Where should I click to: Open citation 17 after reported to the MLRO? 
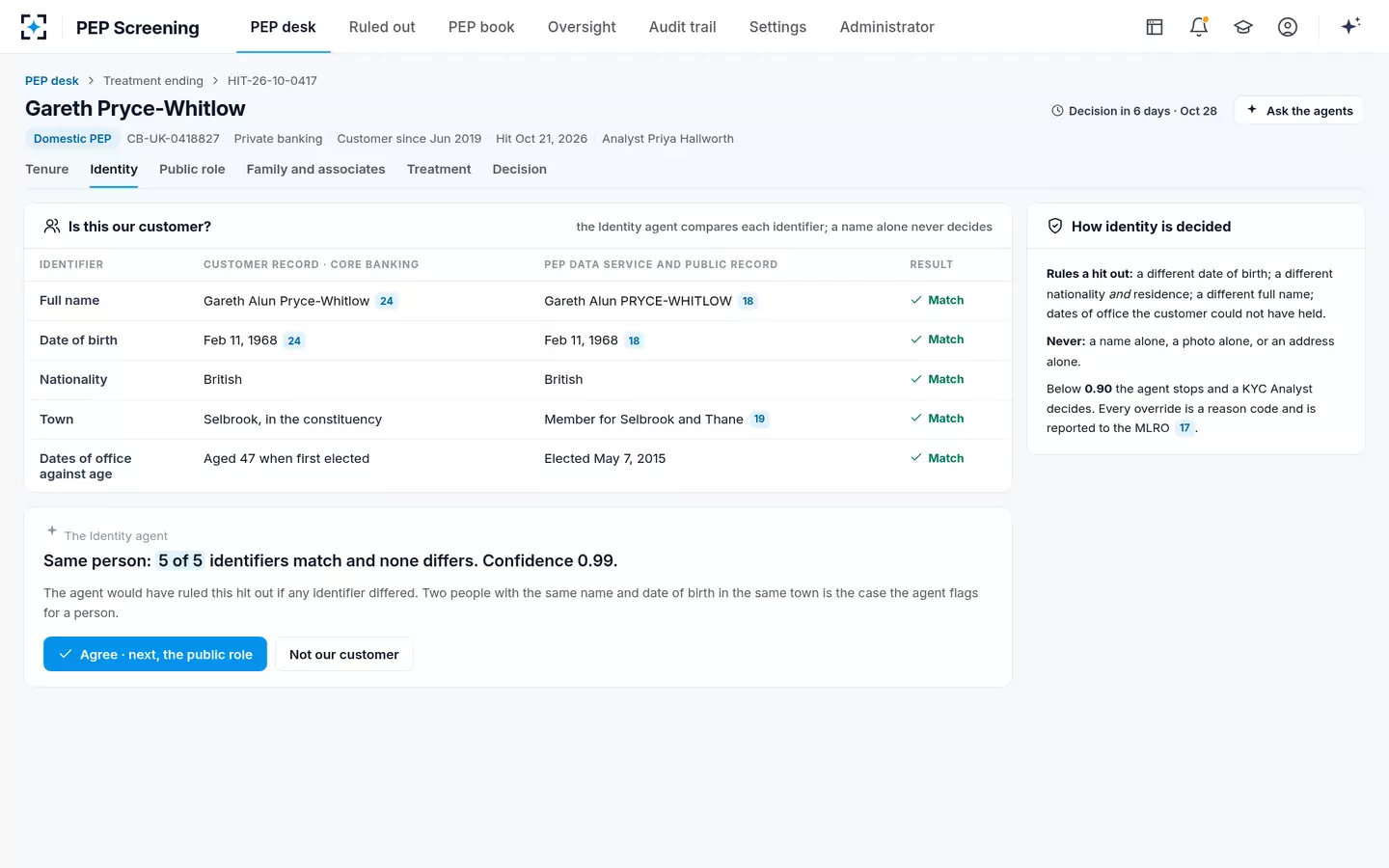1185,428
